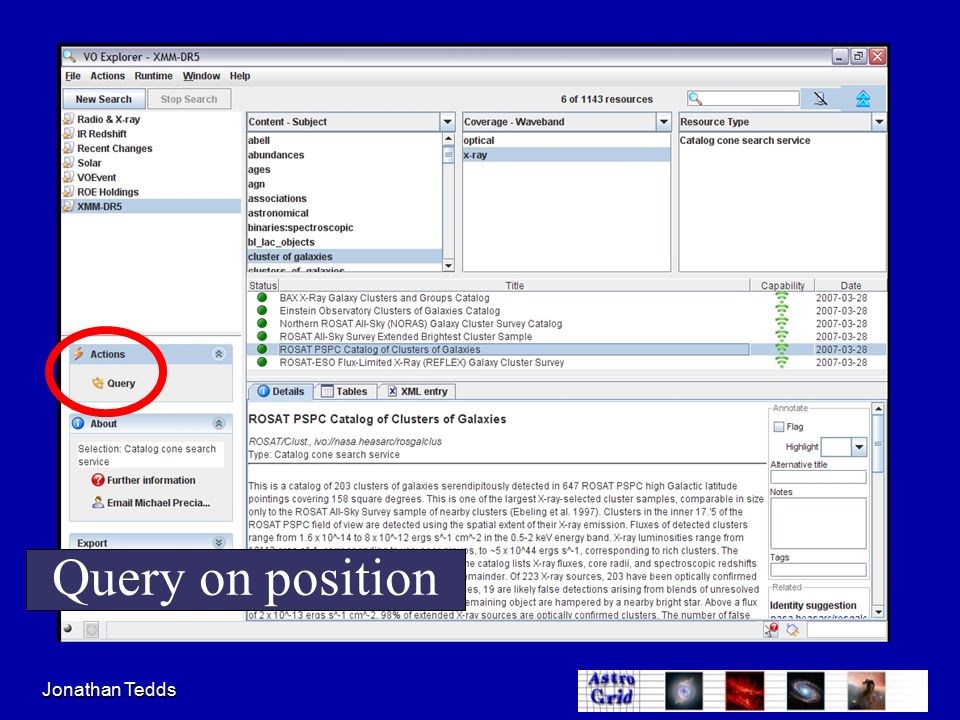Sort by the Title column header
This screenshot has width=960, height=720.
514,285
